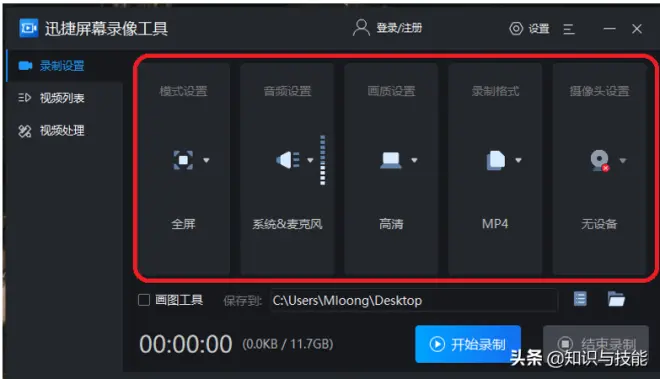660x379 pixels.
Task: Click the save path input field
Action: pos(414,300)
